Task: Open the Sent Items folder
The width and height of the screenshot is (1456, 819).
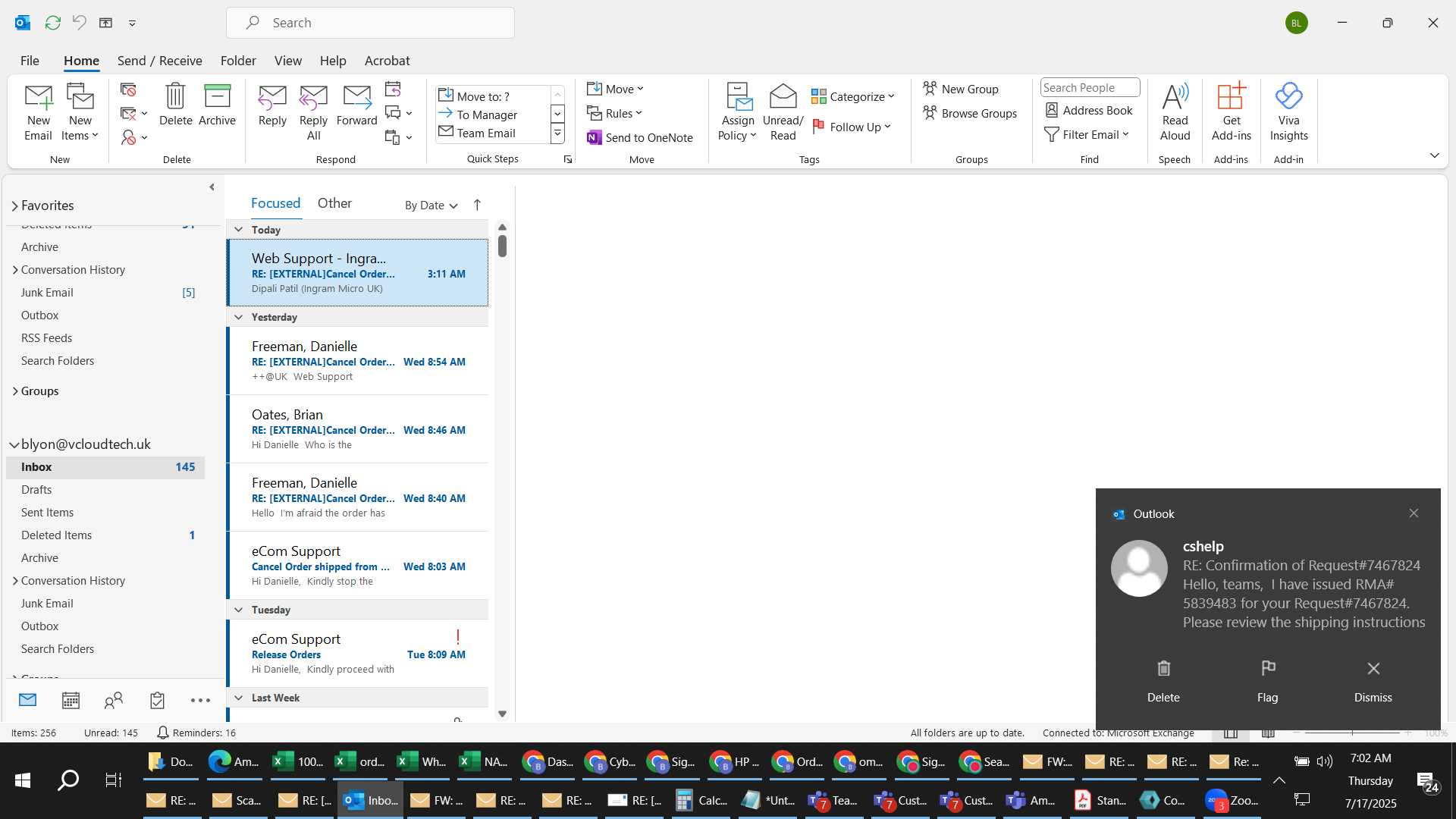Action: click(x=105, y=513)
